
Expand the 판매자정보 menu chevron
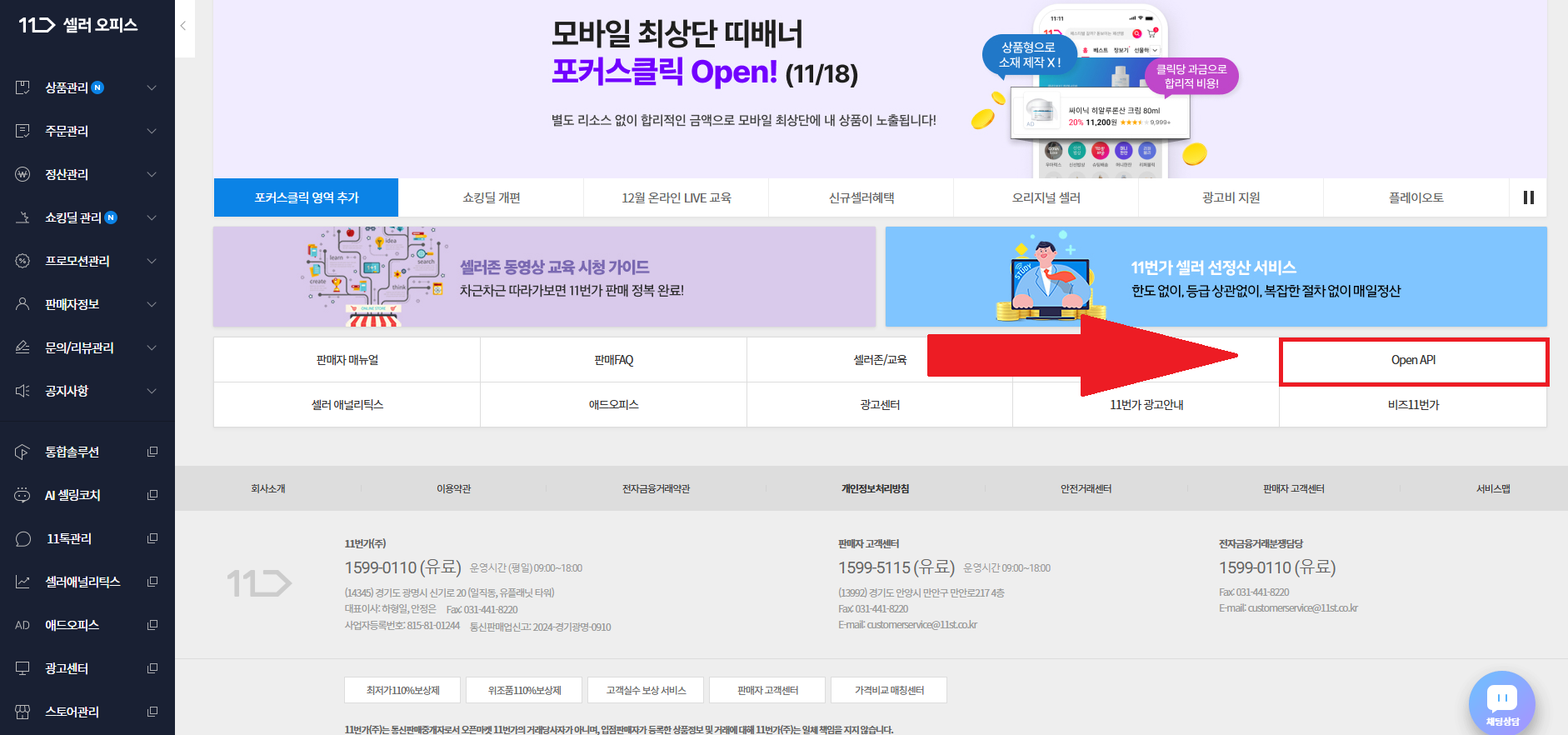pos(152,304)
